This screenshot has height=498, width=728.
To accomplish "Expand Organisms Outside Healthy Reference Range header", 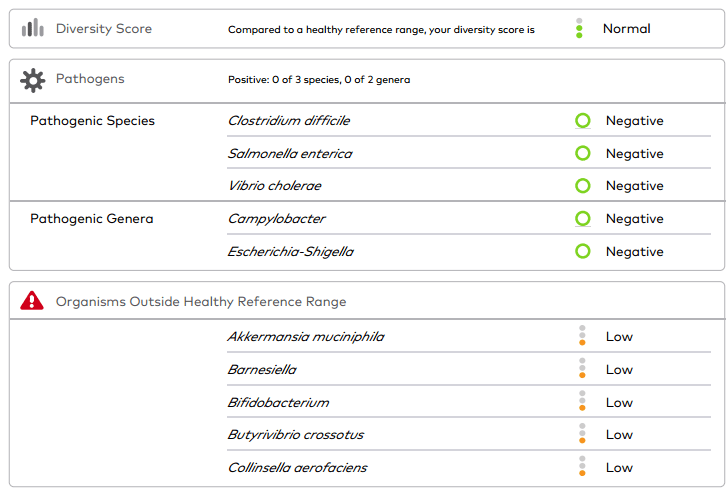I will 201,301.
